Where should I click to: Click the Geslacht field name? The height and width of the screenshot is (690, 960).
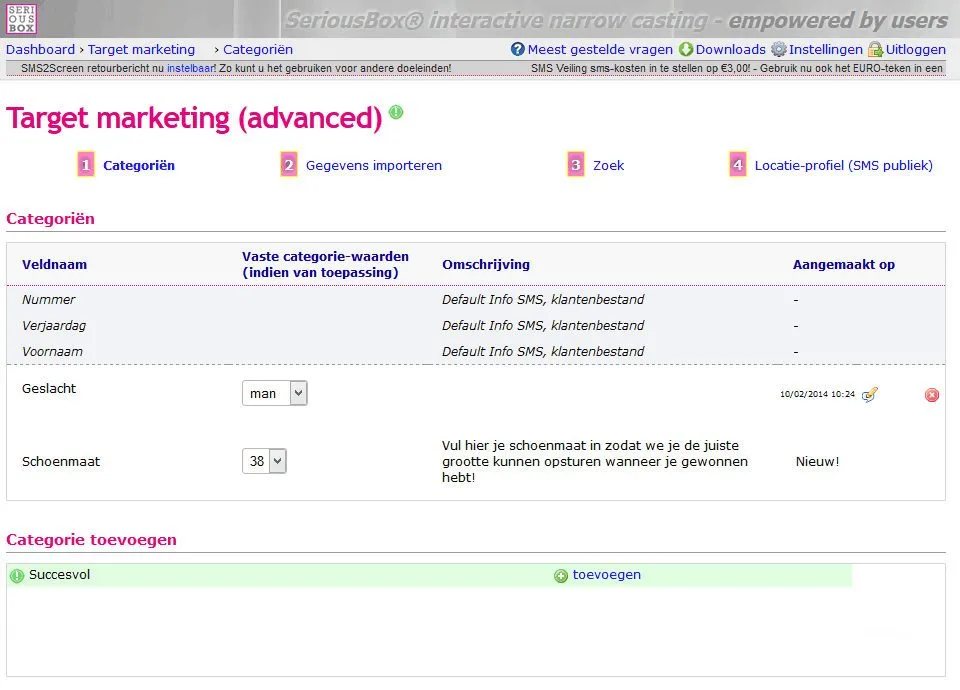coord(49,388)
